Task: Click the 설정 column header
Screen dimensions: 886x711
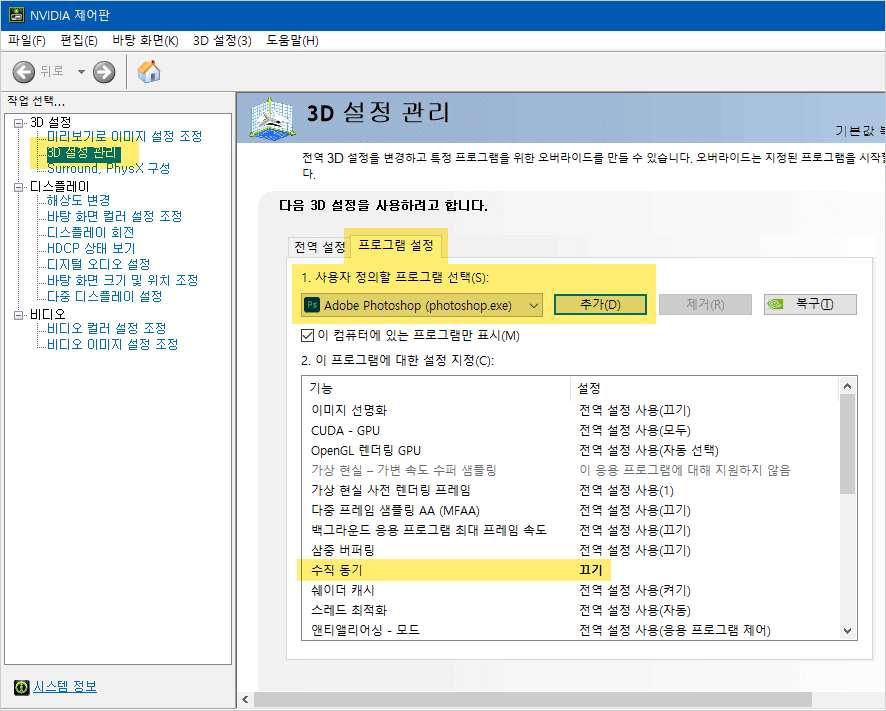Action: [x=704, y=388]
